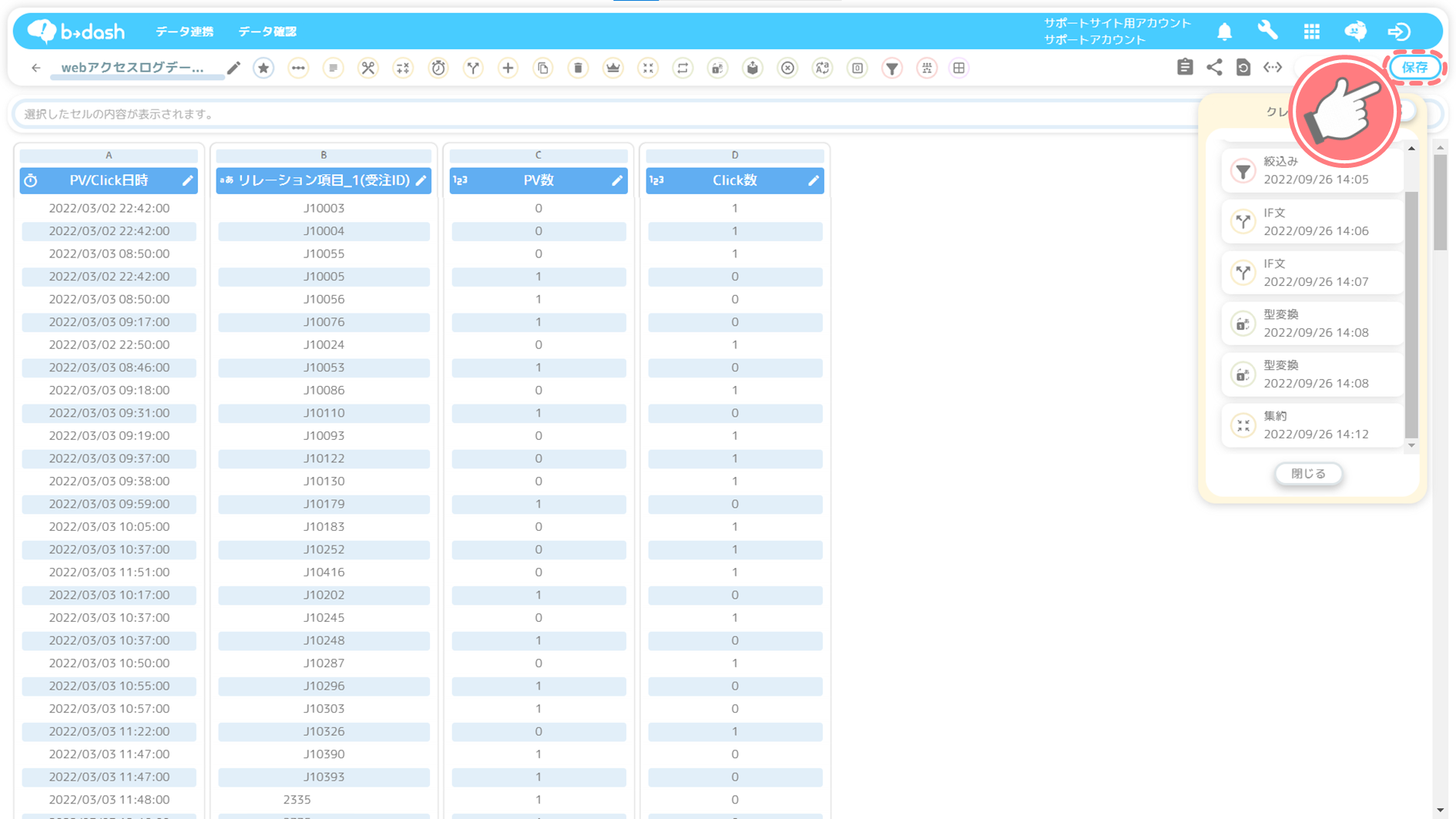Open the wrench settings icon
Viewport: 1456px width, 819px height.
pos(1267,31)
